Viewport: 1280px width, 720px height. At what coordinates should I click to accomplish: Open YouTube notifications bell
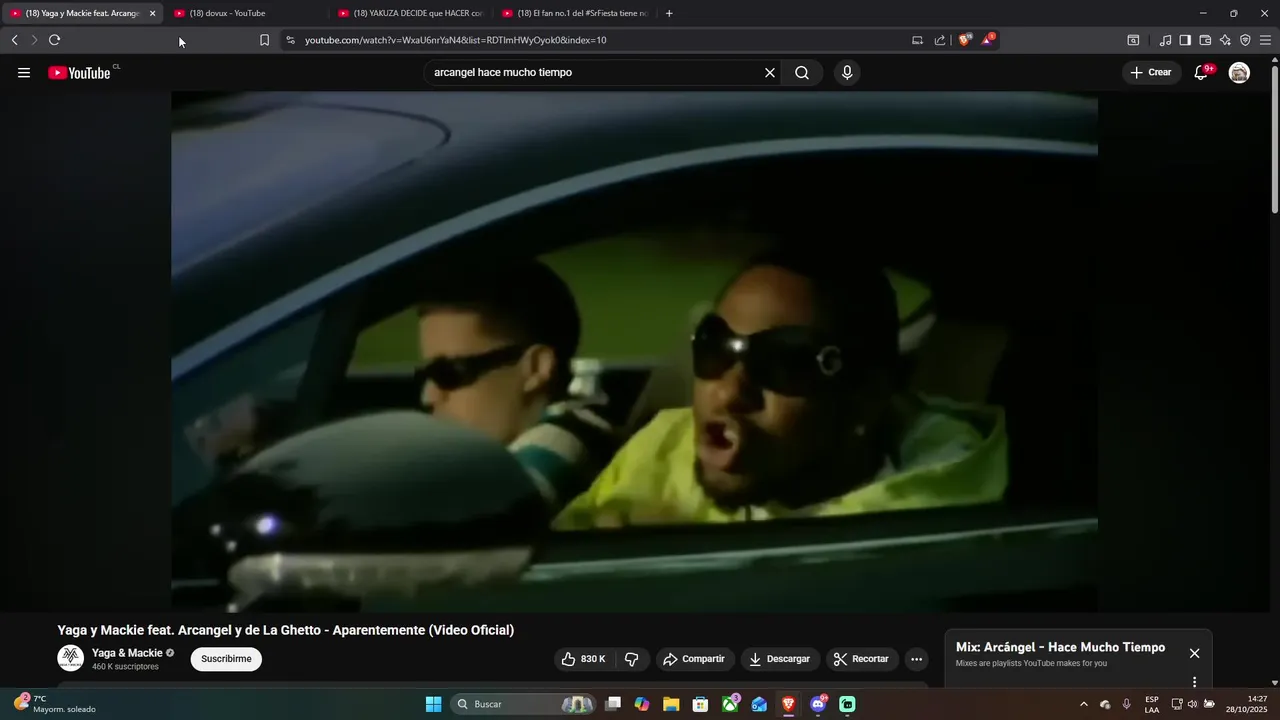(1202, 73)
